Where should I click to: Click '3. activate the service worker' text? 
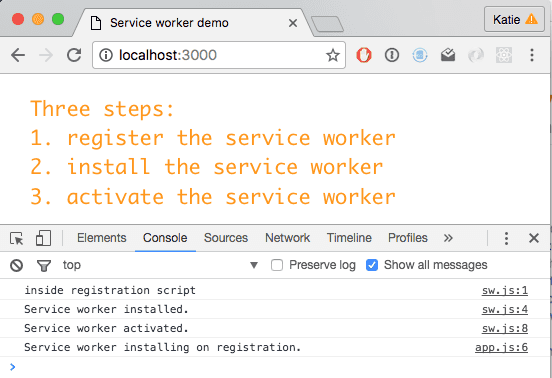pyautogui.click(x=213, y=197)
